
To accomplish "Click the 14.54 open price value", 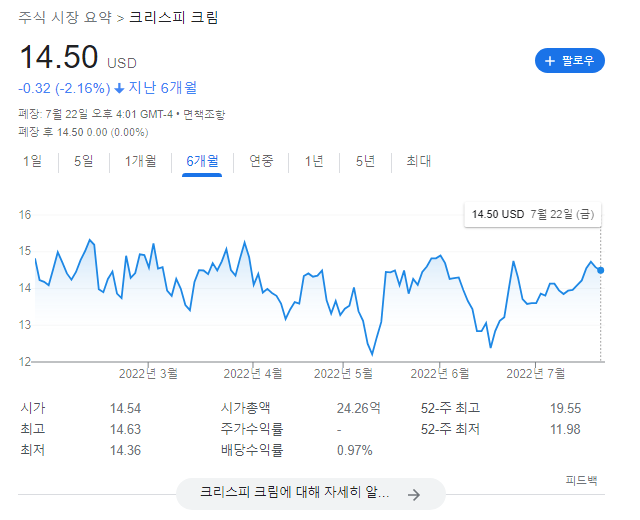I will click(125, 409).
